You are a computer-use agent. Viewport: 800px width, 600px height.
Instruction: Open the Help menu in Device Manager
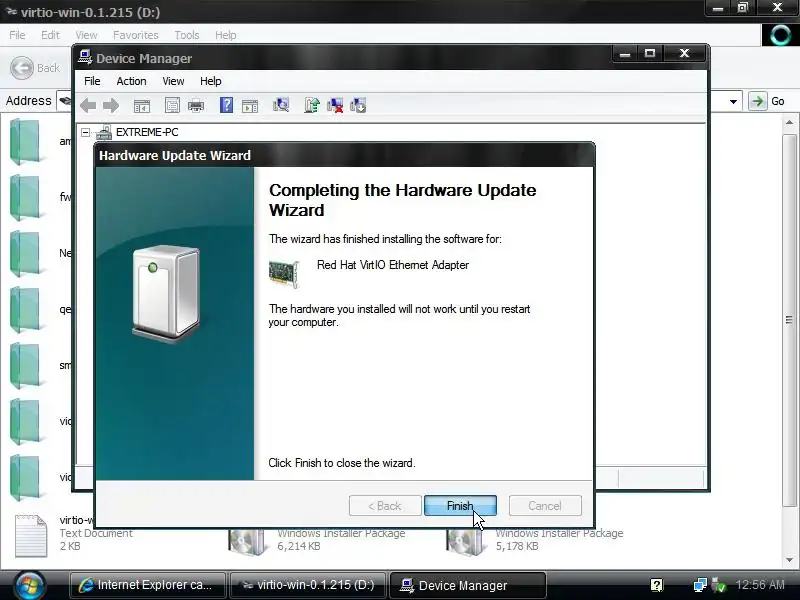211,81
